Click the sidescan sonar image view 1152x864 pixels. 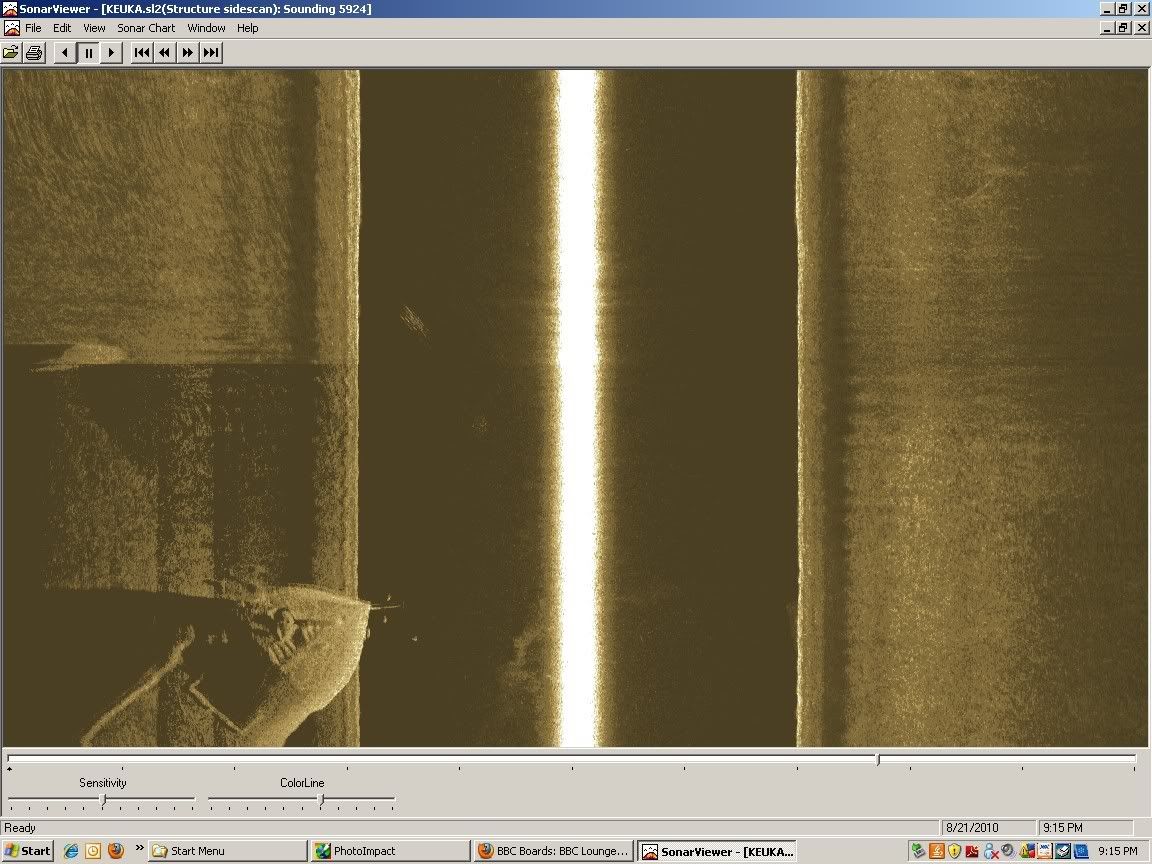pyautogui.click(x=575, y=408)
